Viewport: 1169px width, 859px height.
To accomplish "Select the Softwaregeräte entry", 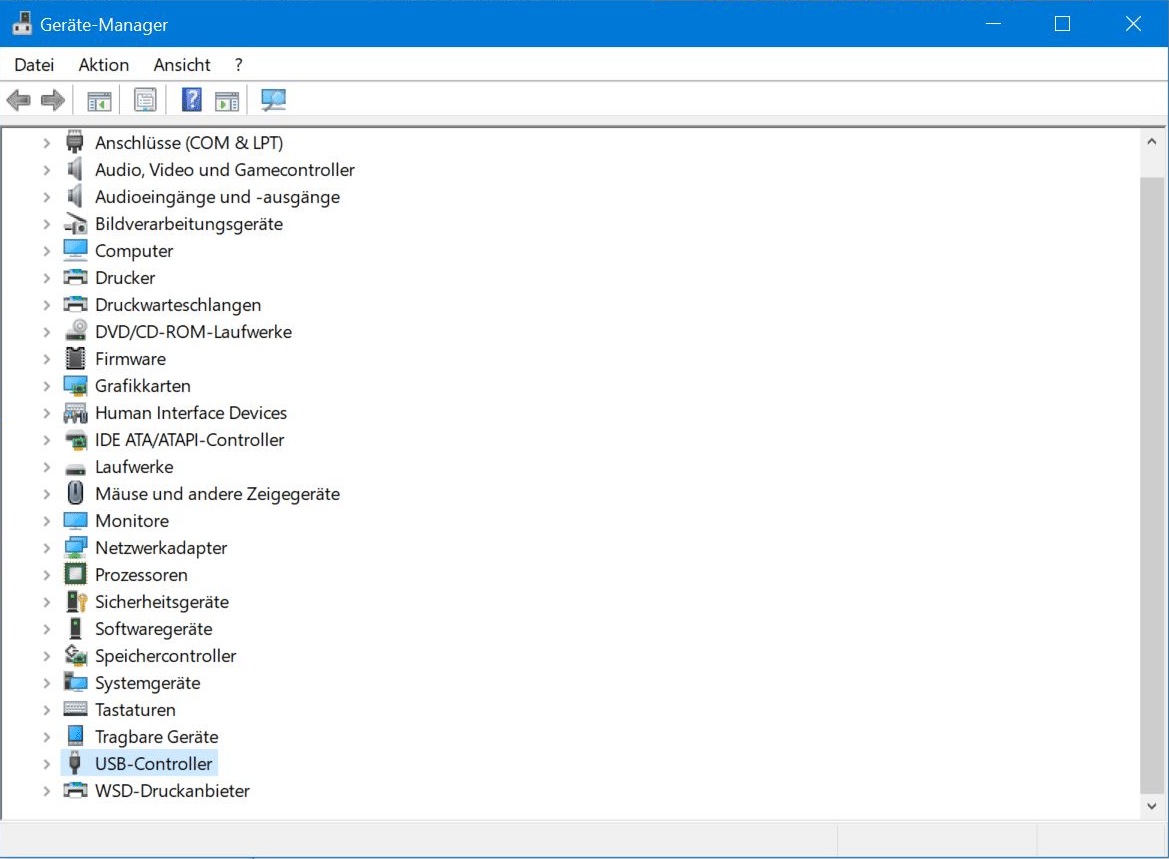I will point(154,629).
